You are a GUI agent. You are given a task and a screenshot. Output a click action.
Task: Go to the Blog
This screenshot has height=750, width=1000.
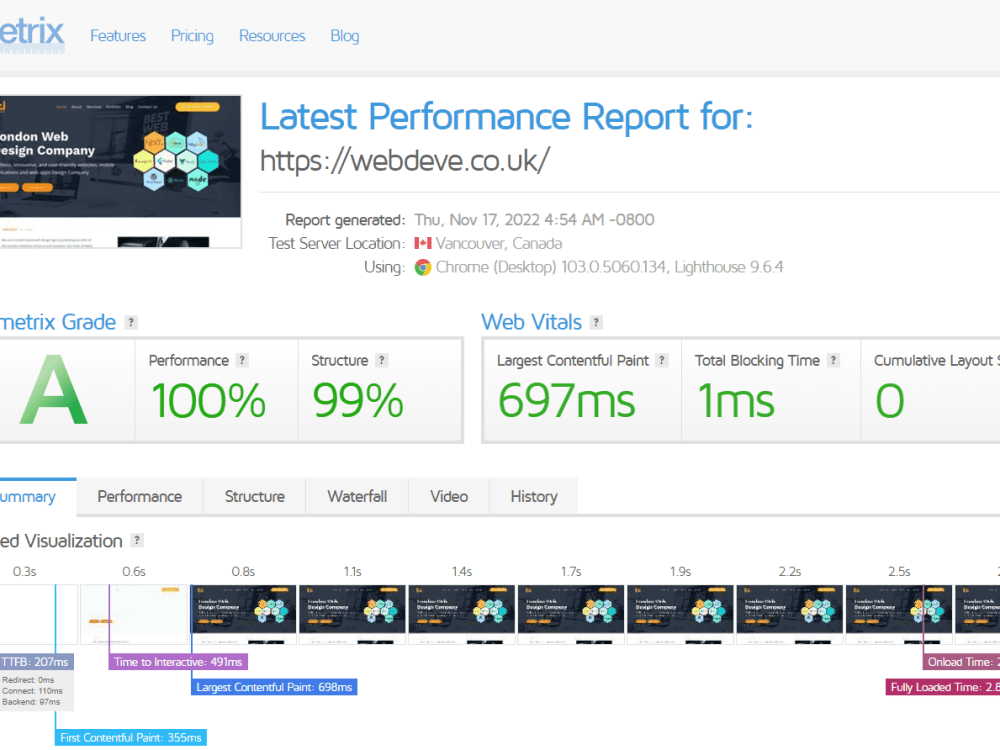[x=345, y=36]
